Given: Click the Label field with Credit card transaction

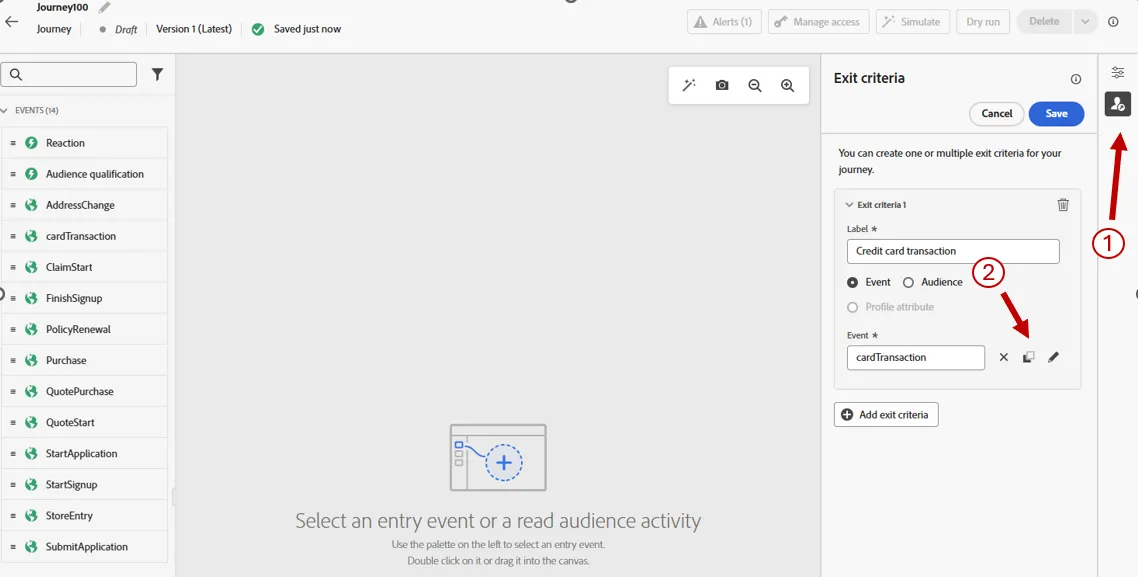Looking at the screenshot, I should (x=953, y=251).
